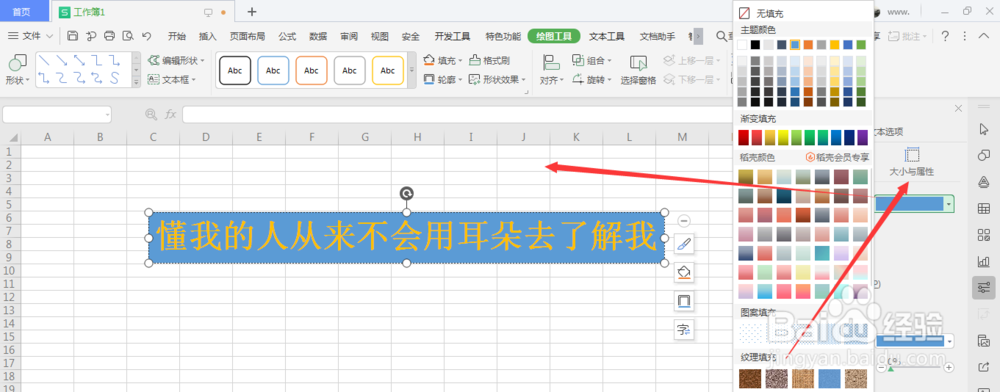1000x392 pixels.
Task: Pick the purple gradient fill swatch
Action: (863, 138)
